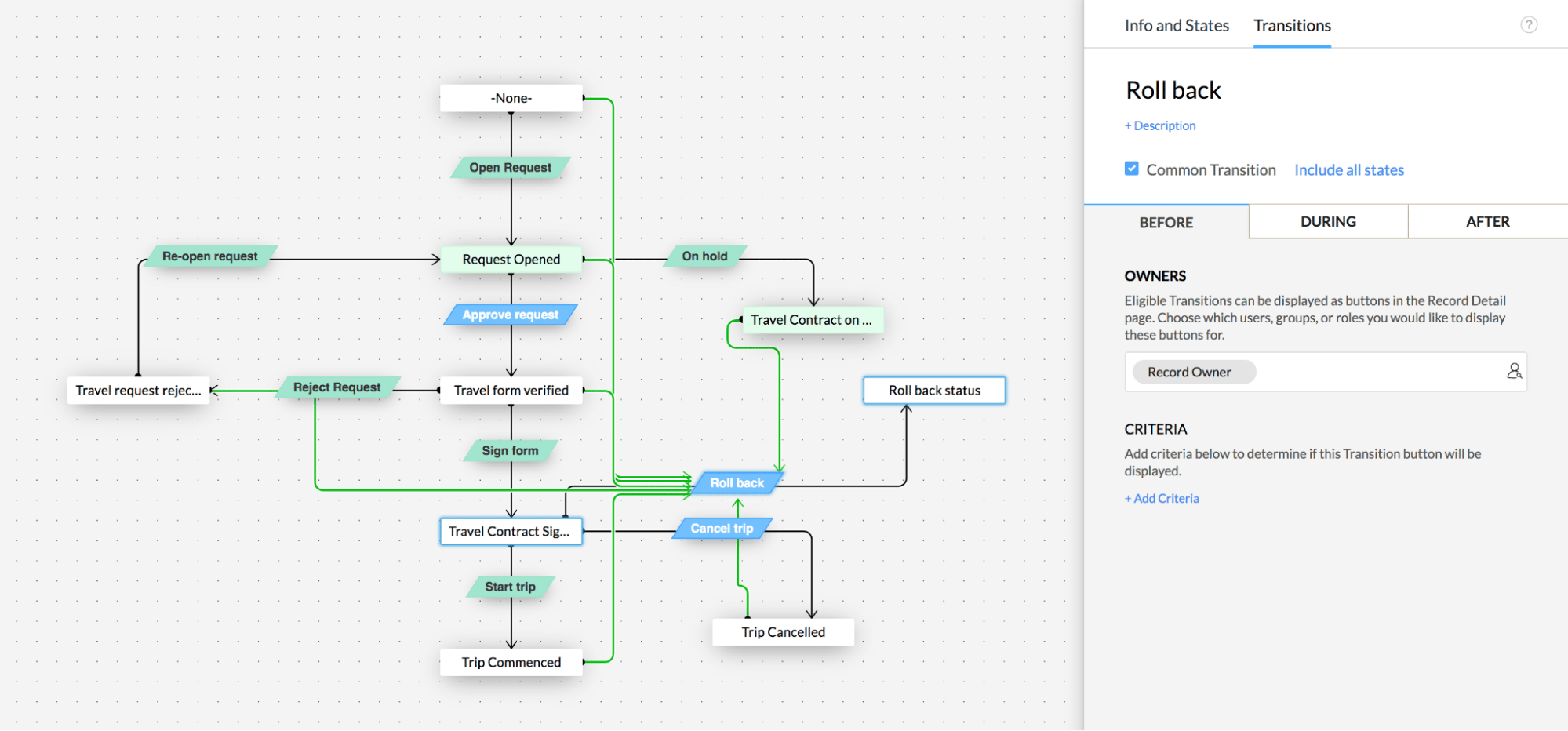This screenshot has height=731, width=1568.
Task: Select the Record Owner chip
Action: [x=1192, y=371]
